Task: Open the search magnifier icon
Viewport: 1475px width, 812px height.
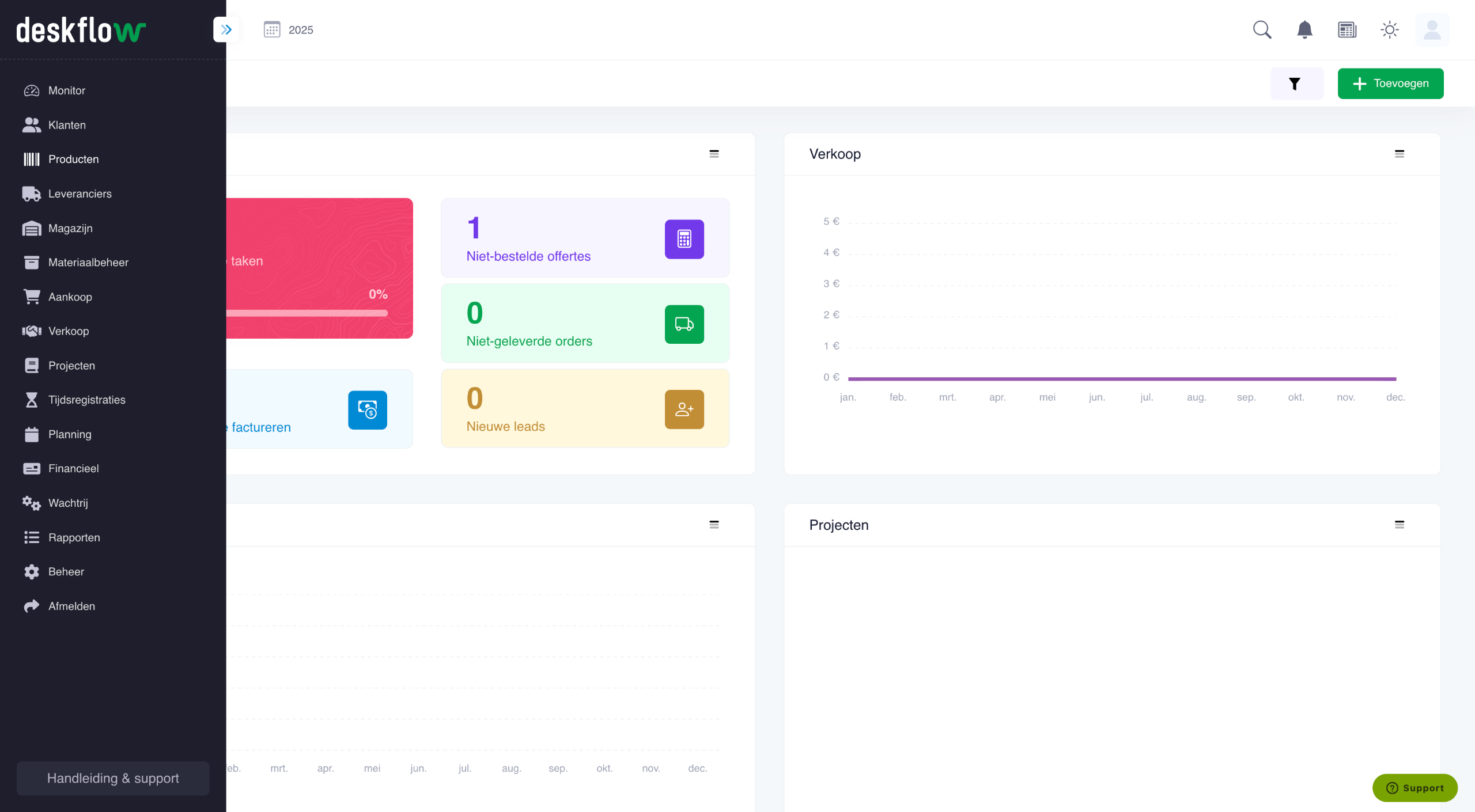Action: [x=1262, y=29]
